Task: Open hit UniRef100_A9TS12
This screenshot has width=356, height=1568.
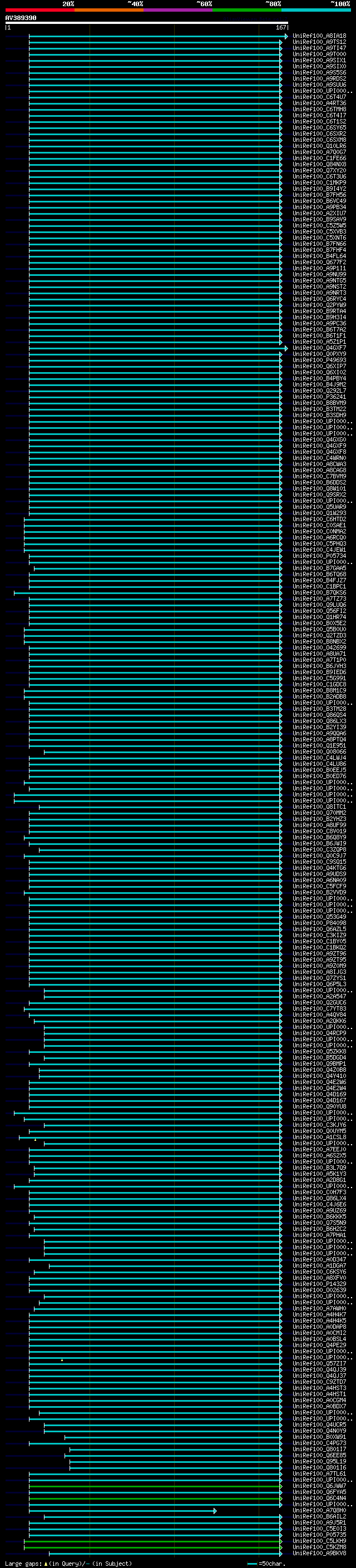Action: click(319, 42)
